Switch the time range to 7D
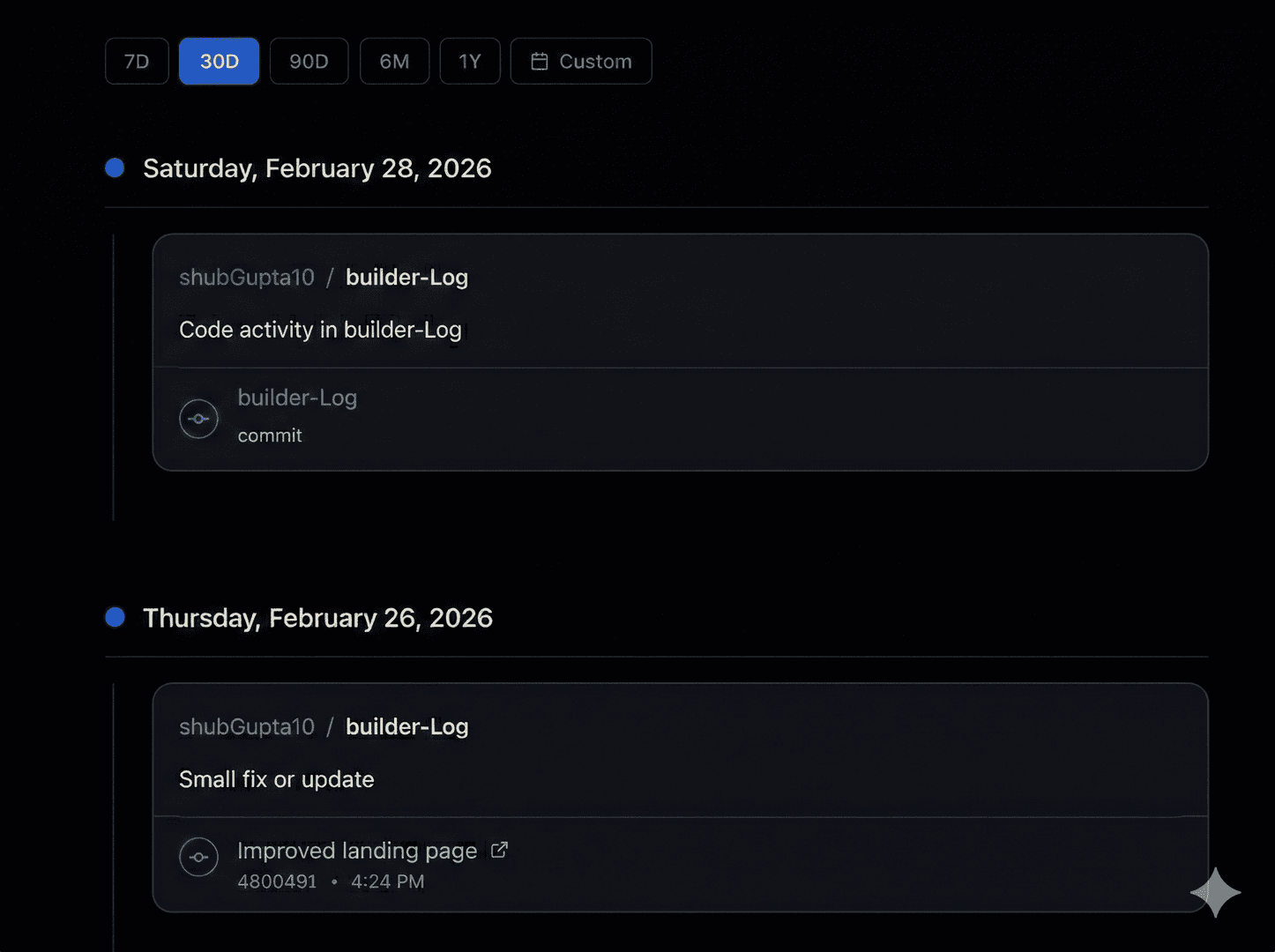Viewport: 1275px width, 952px height. tap(137, 61)
